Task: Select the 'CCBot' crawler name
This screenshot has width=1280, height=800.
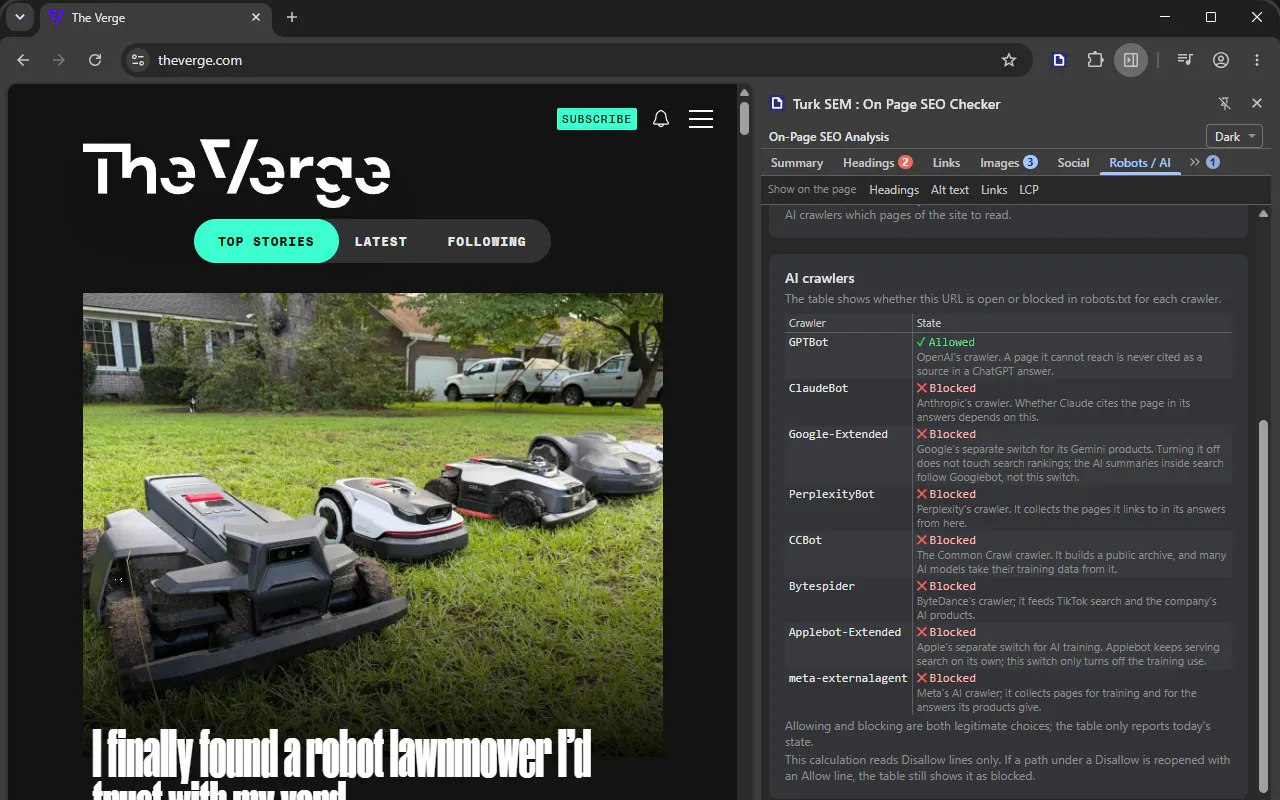Action: [805, 540]
